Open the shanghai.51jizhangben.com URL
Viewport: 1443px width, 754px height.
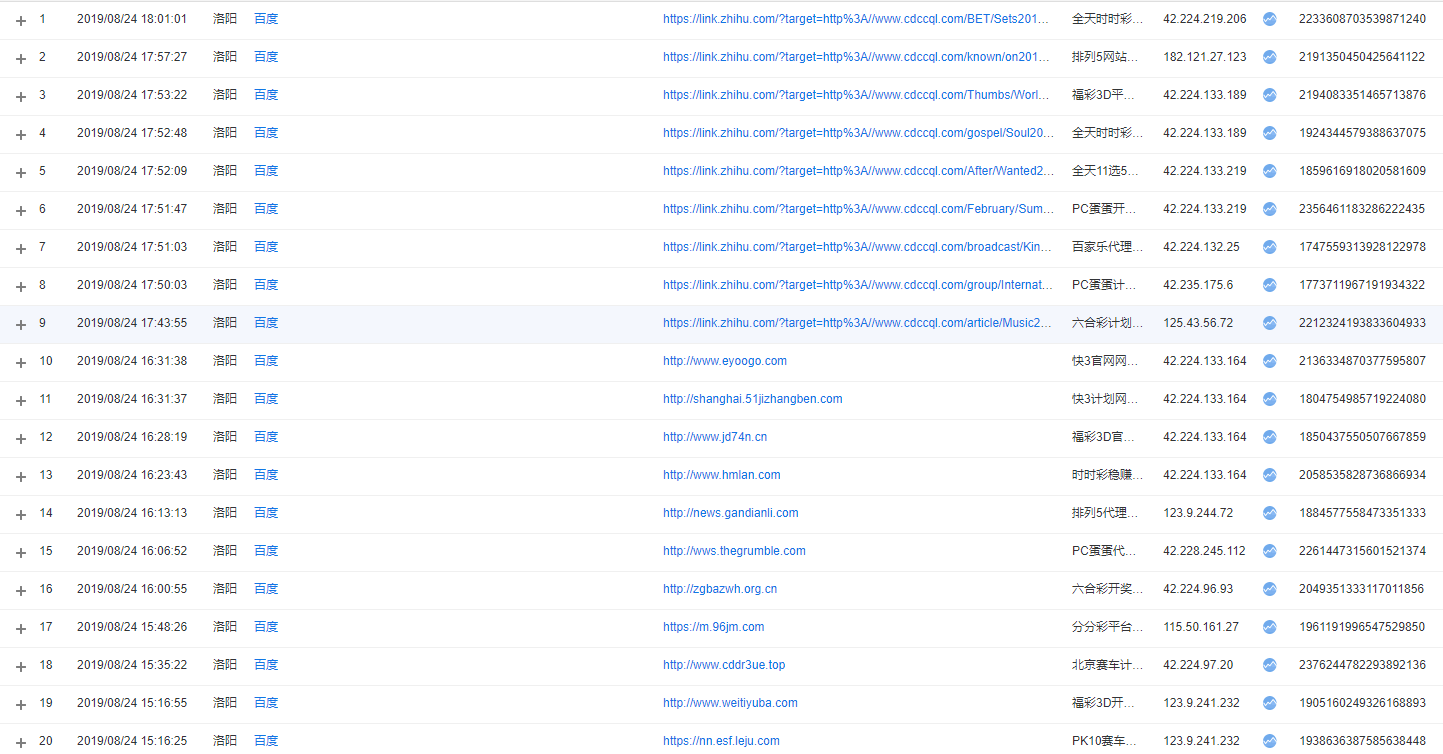(752, 399)
